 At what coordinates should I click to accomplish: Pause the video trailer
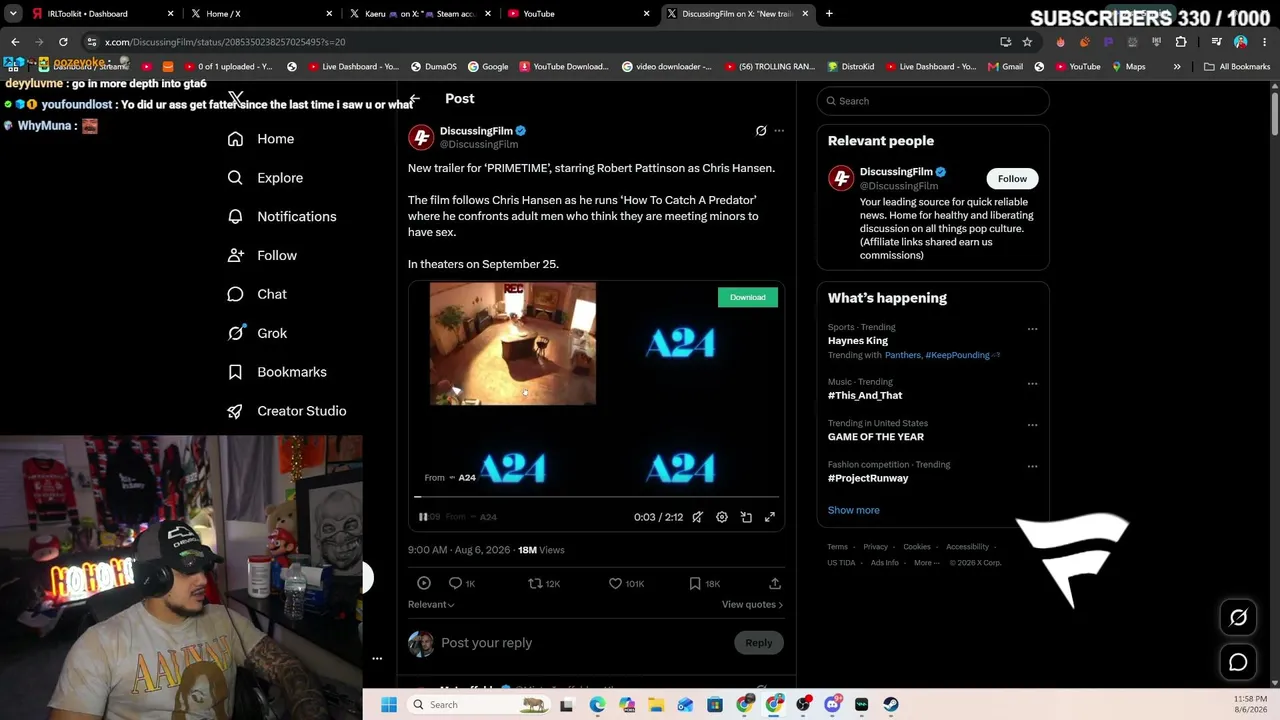pyautogui.click(x=423, y=517)
